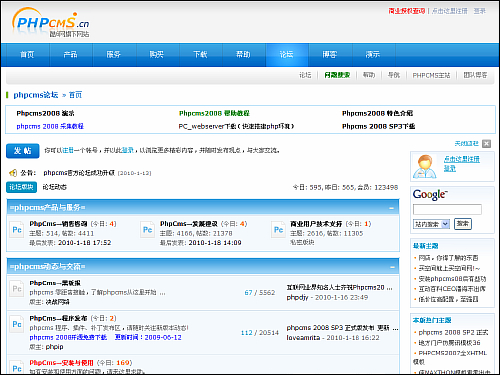Click 登录 in the sidebar user box
This screenshot has width=500, height=375.
[450, 169]
